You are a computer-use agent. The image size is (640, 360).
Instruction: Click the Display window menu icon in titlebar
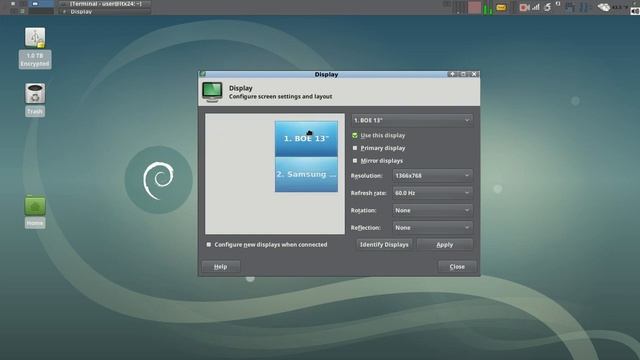[x=203, y=74]
